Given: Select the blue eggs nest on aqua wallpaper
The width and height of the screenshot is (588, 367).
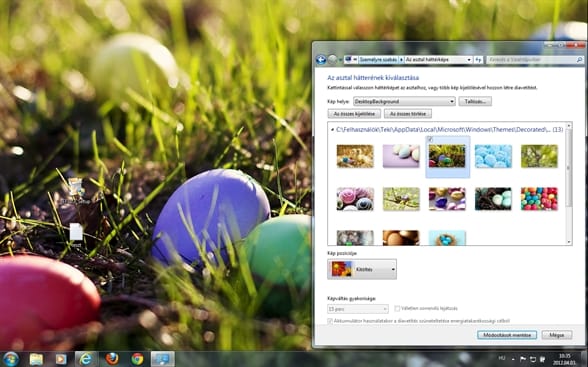Looking at the screenshot, I should 447,238.
